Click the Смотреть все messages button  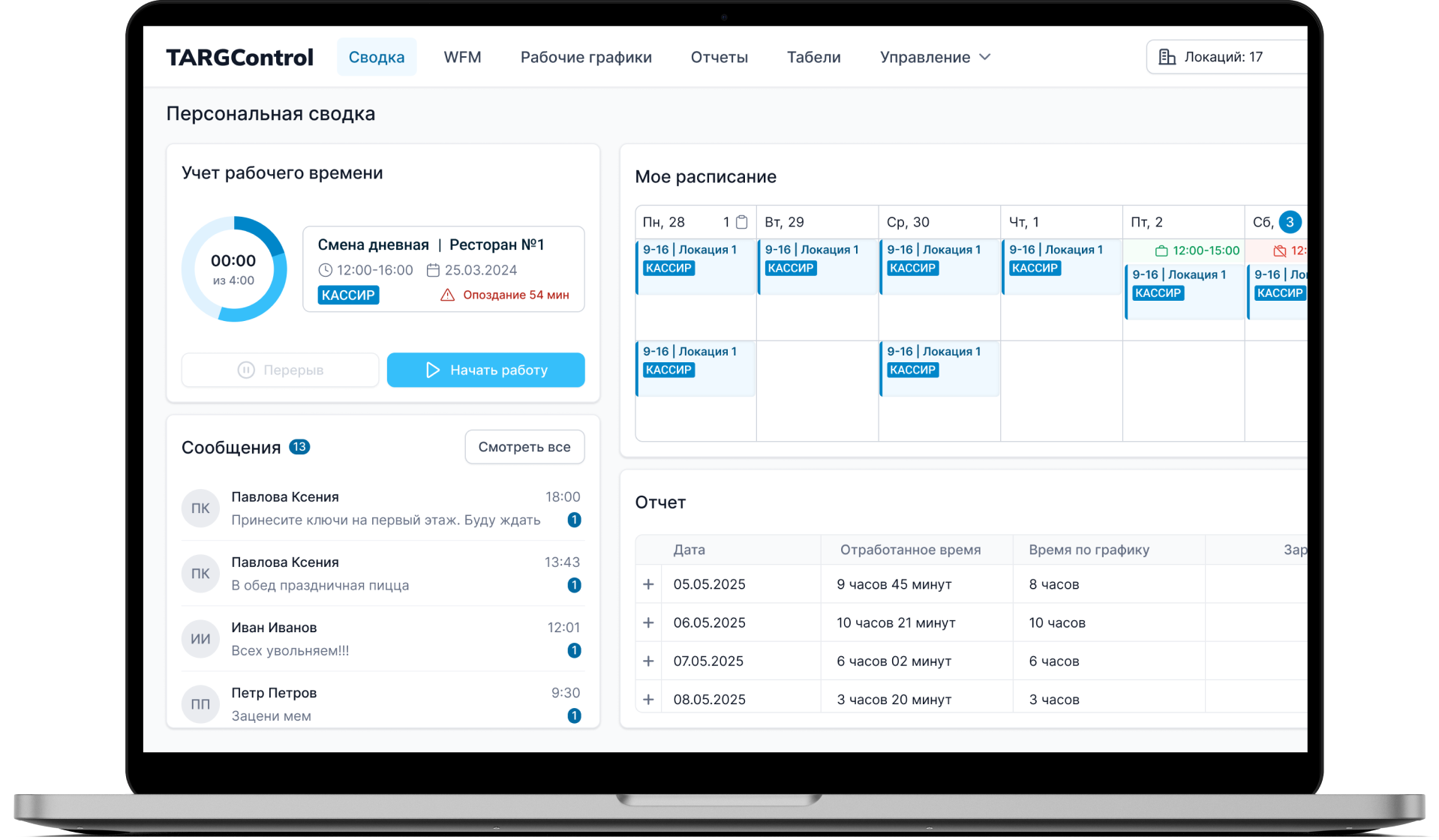point(524,447)
